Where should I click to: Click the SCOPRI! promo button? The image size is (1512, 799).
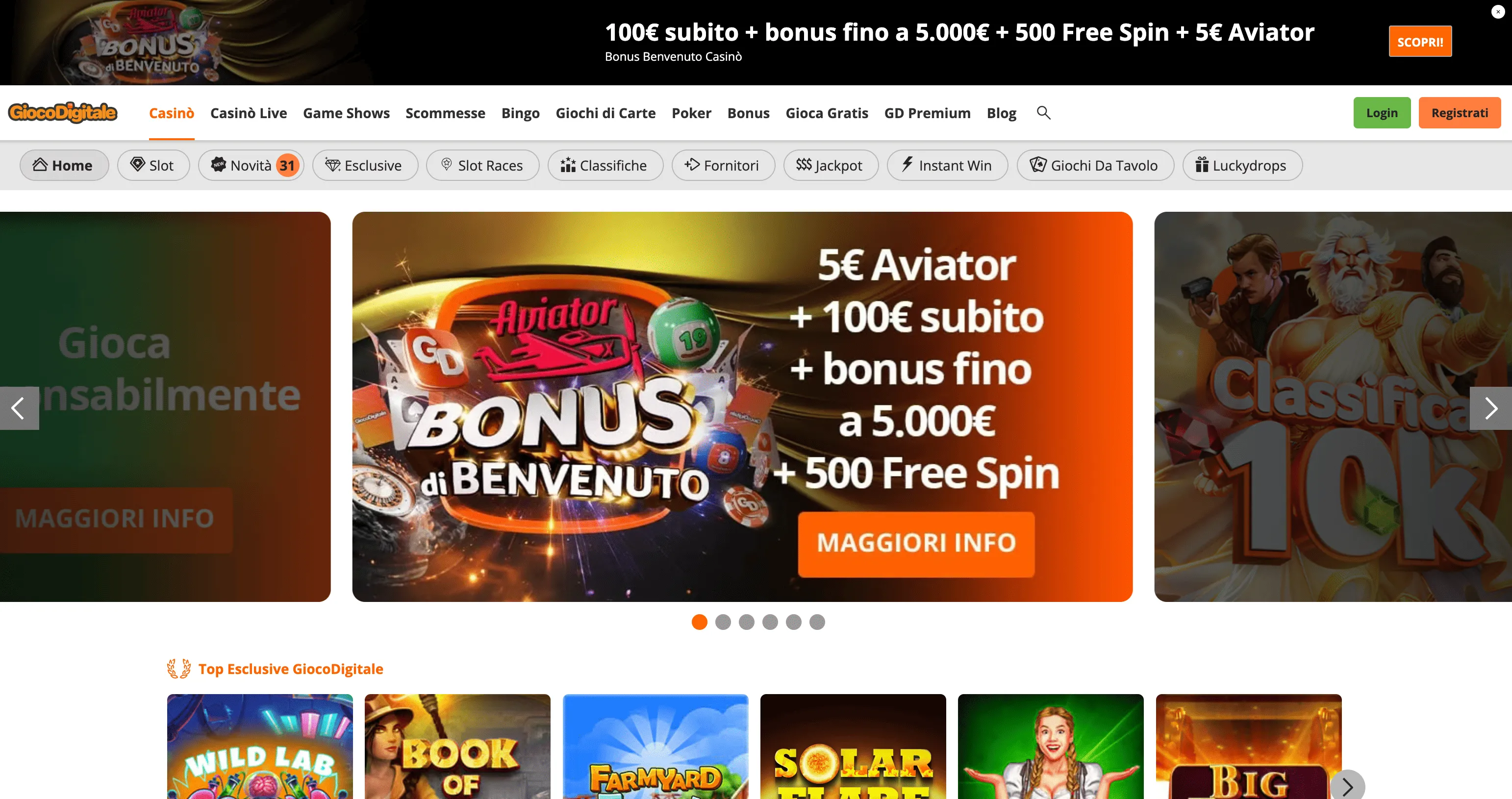[x=1420, y=42]
